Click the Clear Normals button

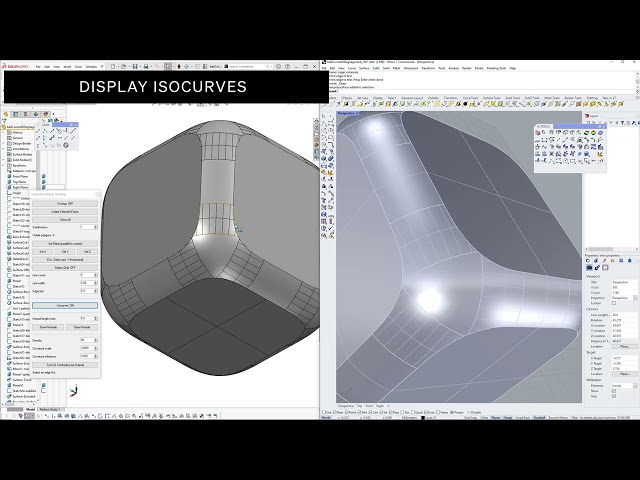pyautogui.click(x=82, y=327)
